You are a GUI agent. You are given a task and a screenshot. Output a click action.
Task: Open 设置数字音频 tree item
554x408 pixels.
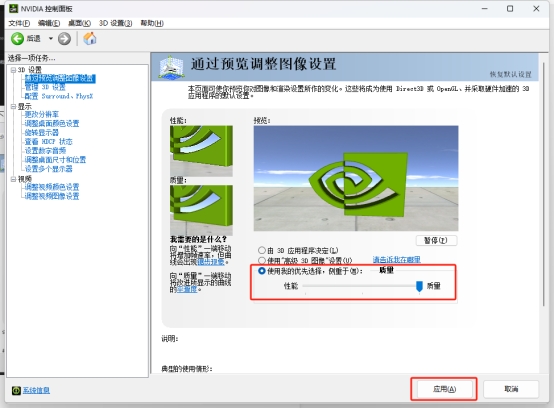tap(45, 151)
